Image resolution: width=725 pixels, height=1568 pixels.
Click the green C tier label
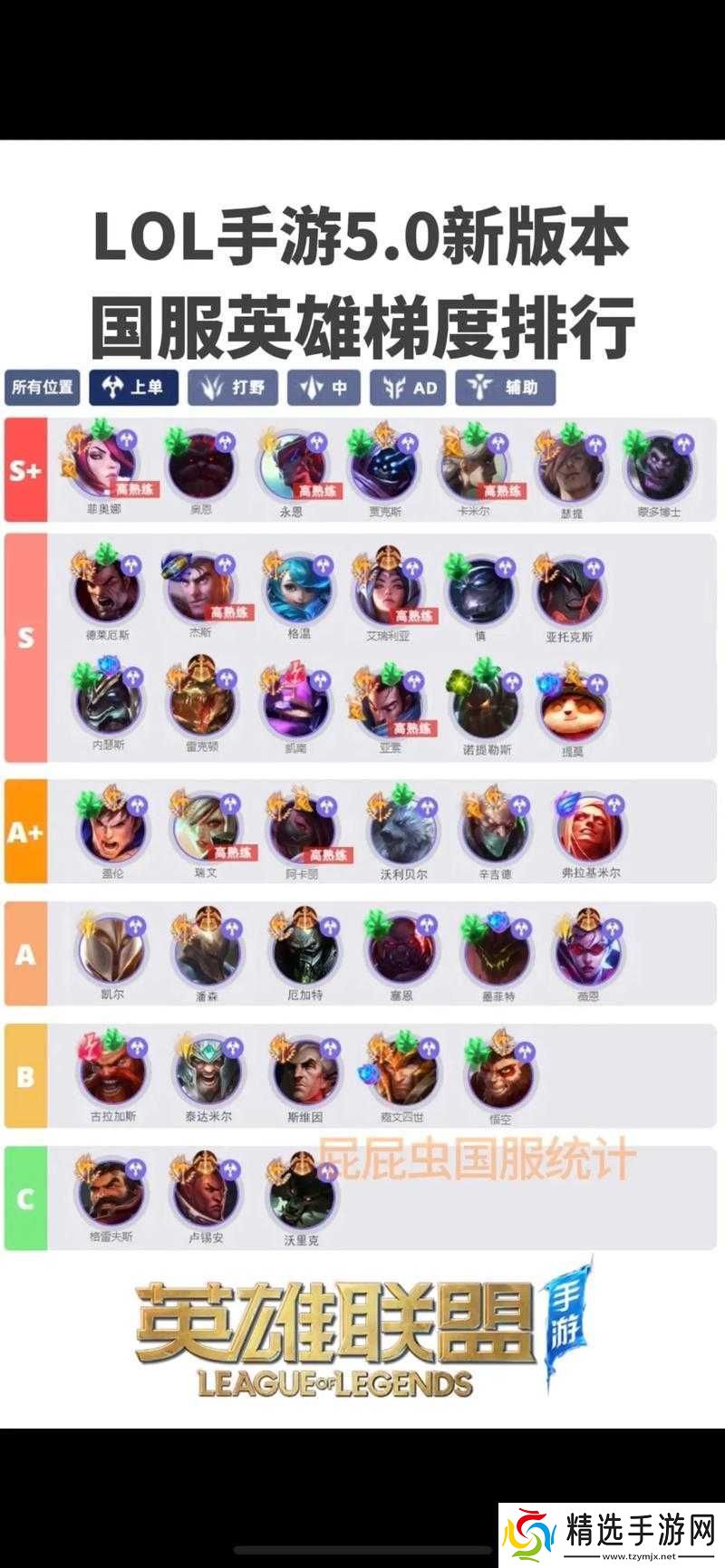click(x=25, y=1198)
